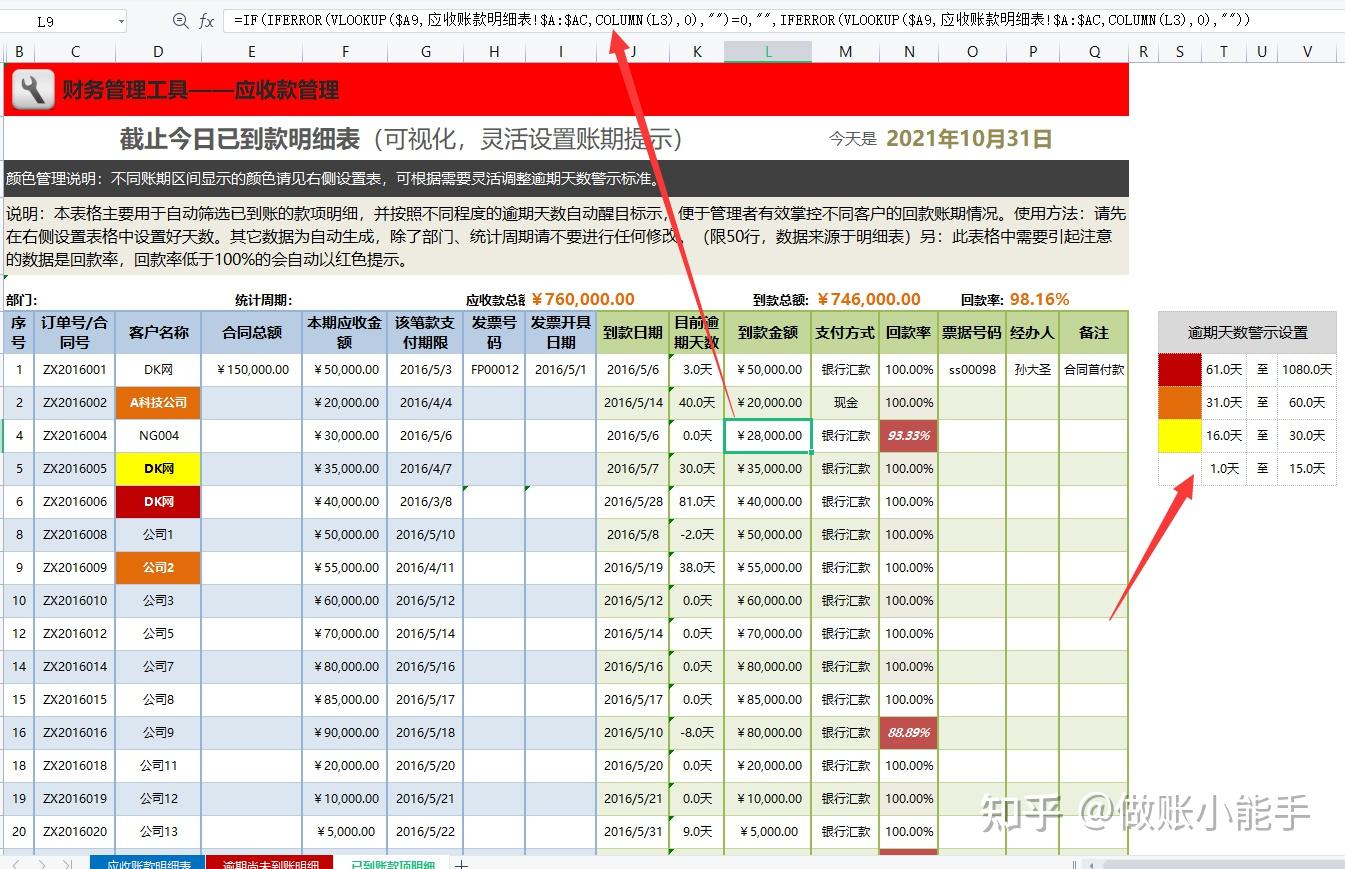Select the 1.0天 lower limit cell
1345x869 pixels.
(1224, 469)
